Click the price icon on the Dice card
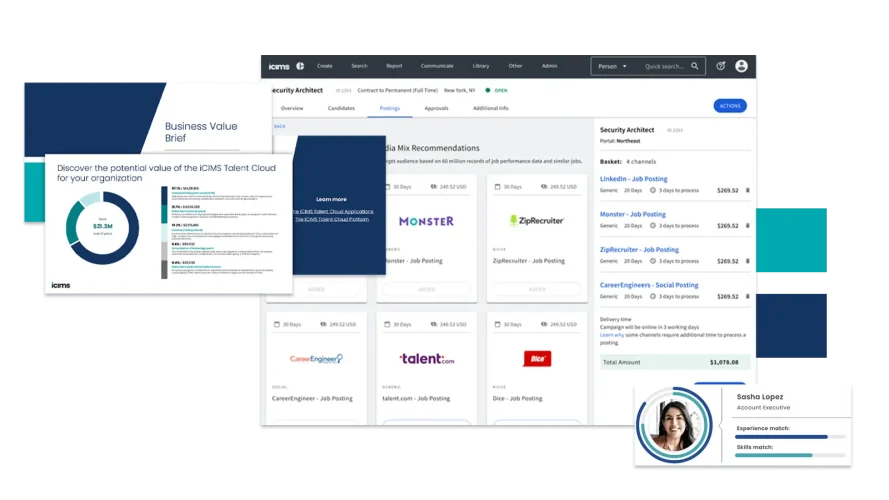The width and height of the screenshot is (889, 500). [x=544, y=324]
